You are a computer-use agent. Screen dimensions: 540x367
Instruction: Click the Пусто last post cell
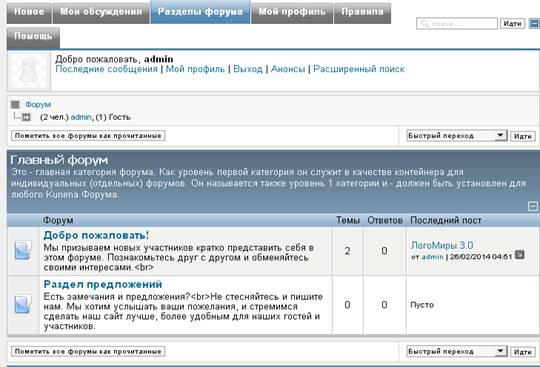coord(472,305)
